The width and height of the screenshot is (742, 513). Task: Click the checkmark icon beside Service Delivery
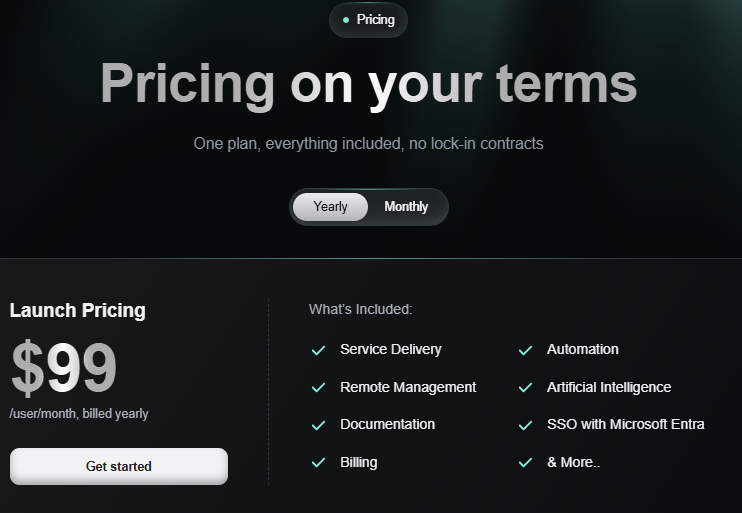[x=319, y=350]
